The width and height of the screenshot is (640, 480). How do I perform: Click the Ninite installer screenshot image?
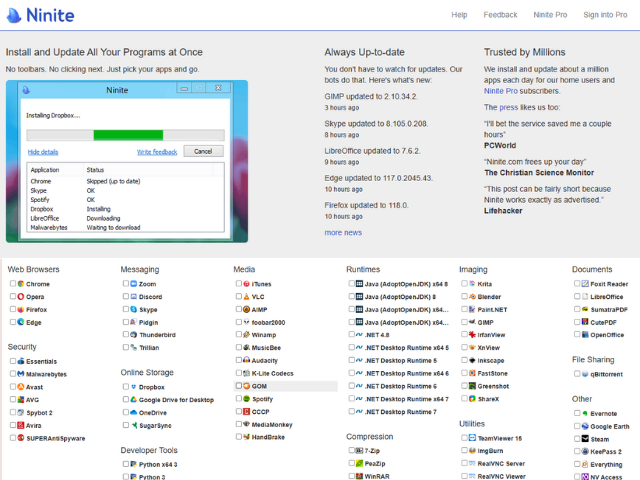click(x=127, y=162)
